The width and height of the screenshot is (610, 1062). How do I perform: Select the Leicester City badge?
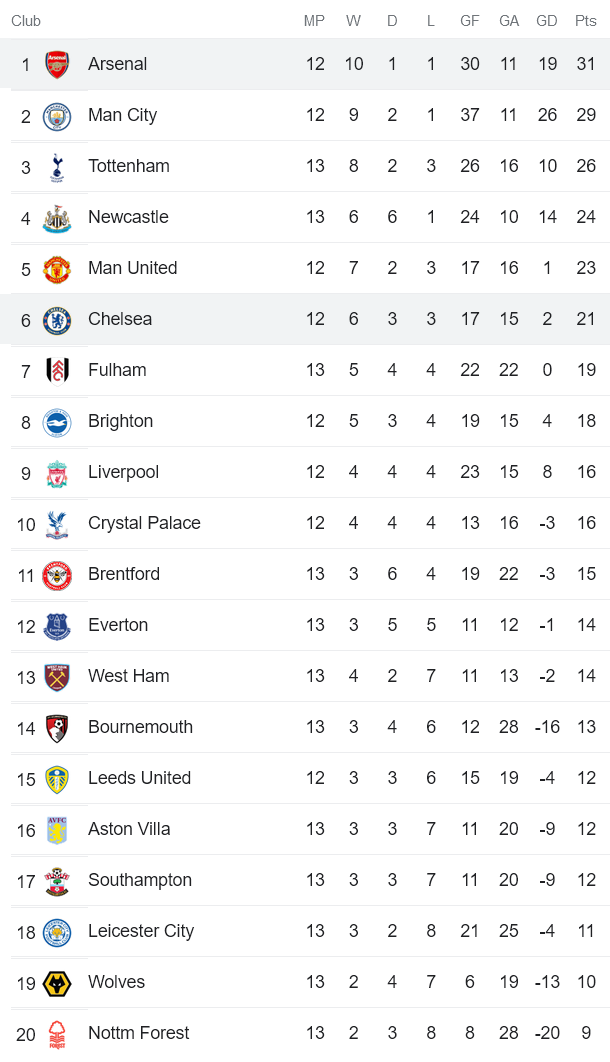pyautogui.click(x=57, y=932)
